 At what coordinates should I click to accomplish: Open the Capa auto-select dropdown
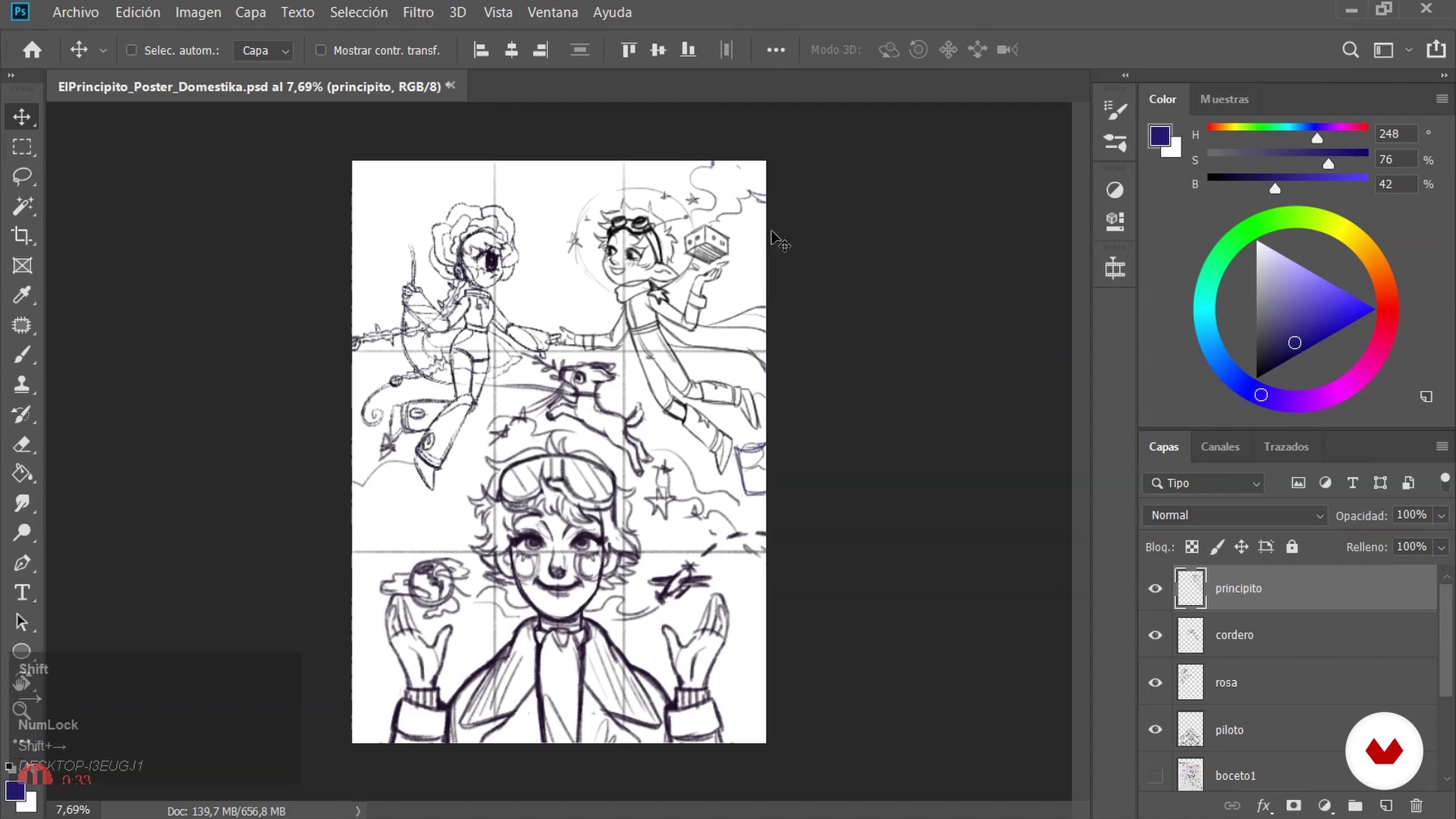click(265, 50)
